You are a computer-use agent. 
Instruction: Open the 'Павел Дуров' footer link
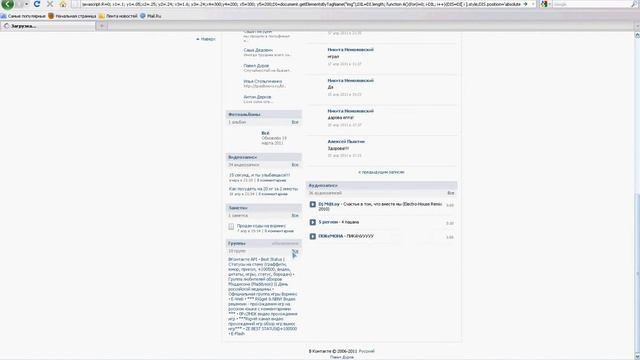(x=342, y=357)
